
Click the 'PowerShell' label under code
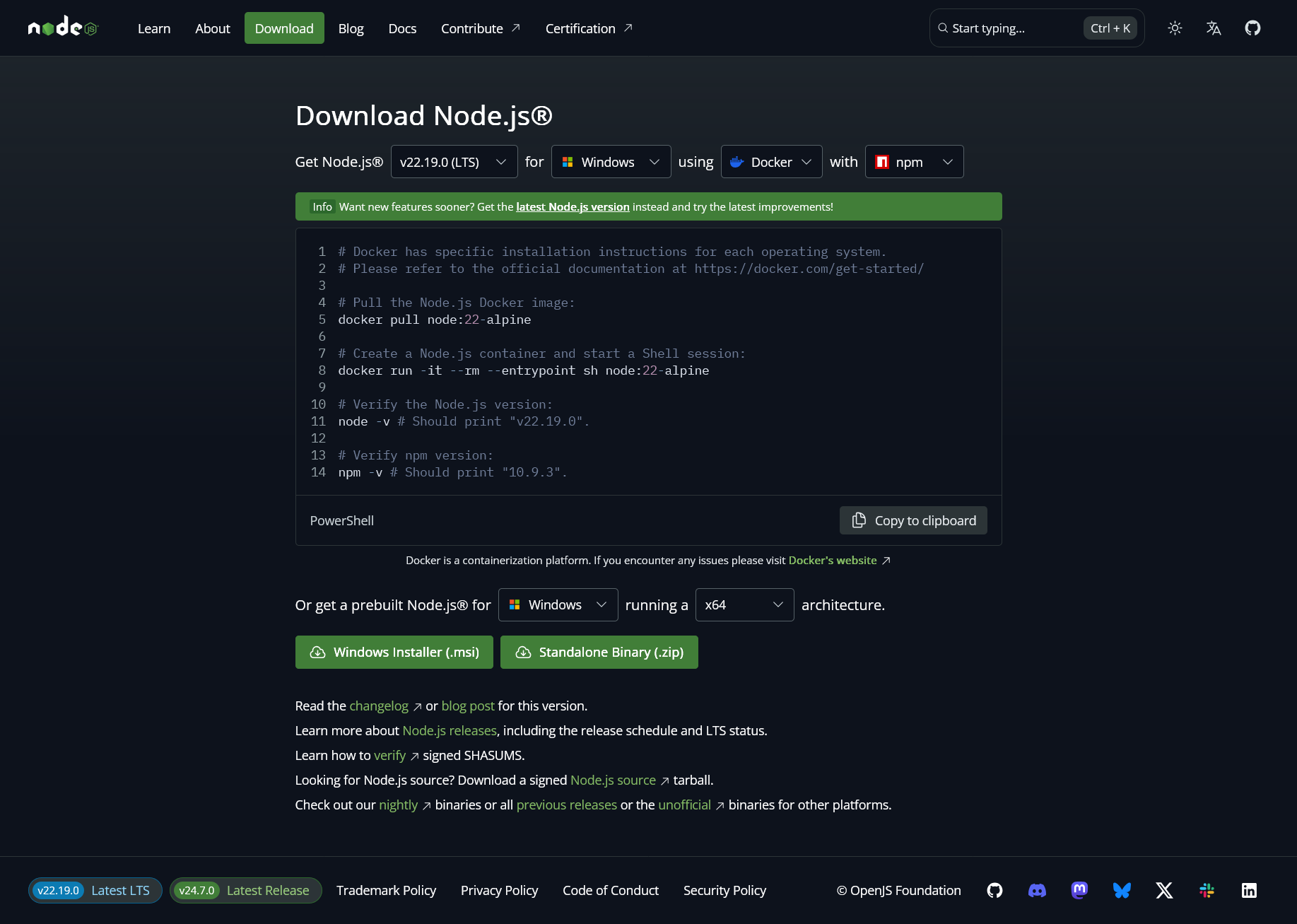[342, 521]
